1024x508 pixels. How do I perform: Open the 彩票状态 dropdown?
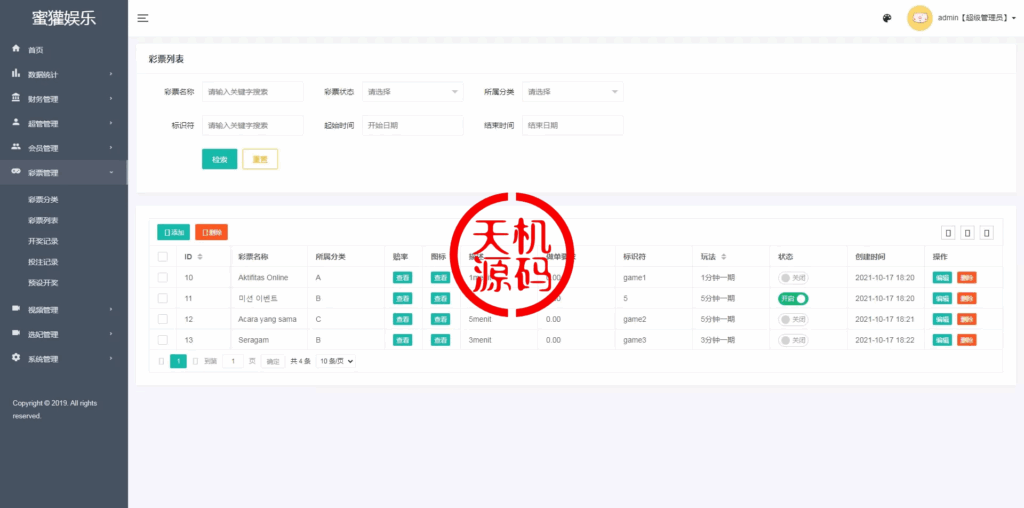tap(412, 92)
